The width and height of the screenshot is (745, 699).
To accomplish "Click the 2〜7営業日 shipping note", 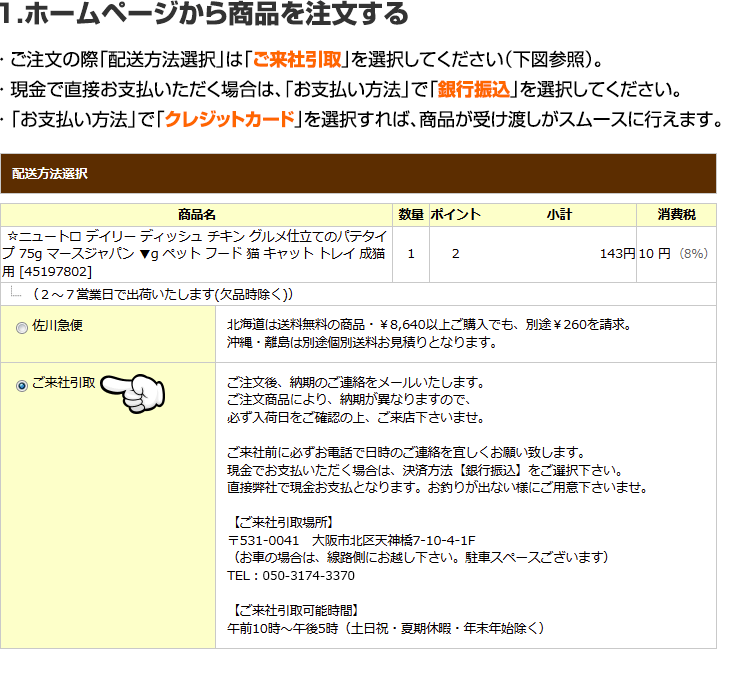I will (x=162, y=294).
